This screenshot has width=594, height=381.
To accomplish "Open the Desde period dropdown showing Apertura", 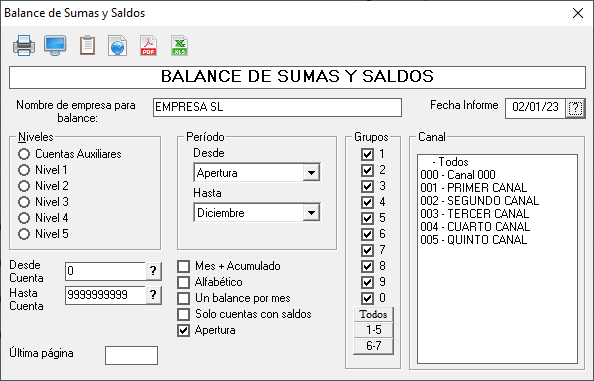I will (311, 173).
